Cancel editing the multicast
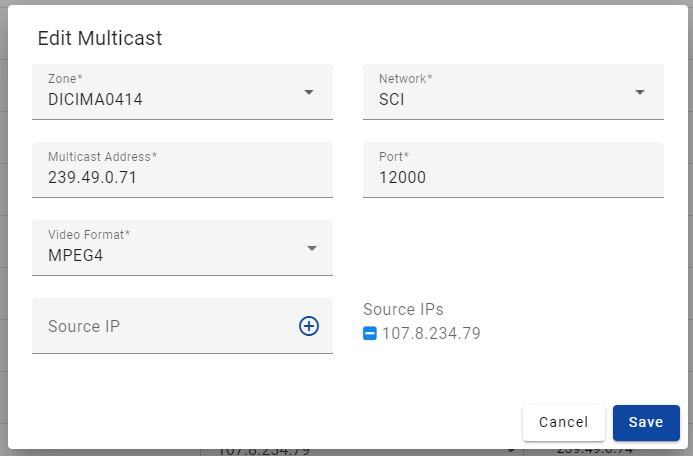This screenshot has width=693, height=456. click(564, 422)
